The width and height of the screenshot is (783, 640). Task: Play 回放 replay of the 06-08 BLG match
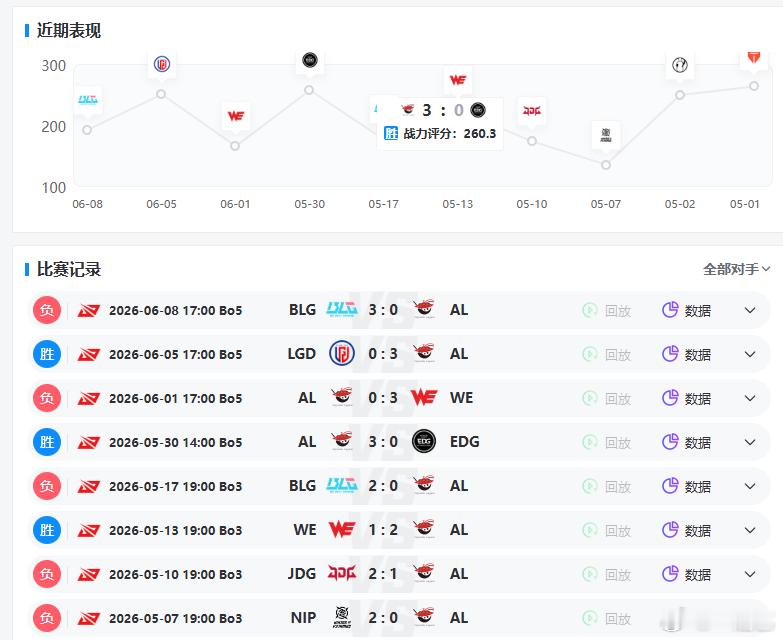tap(607, 311)
